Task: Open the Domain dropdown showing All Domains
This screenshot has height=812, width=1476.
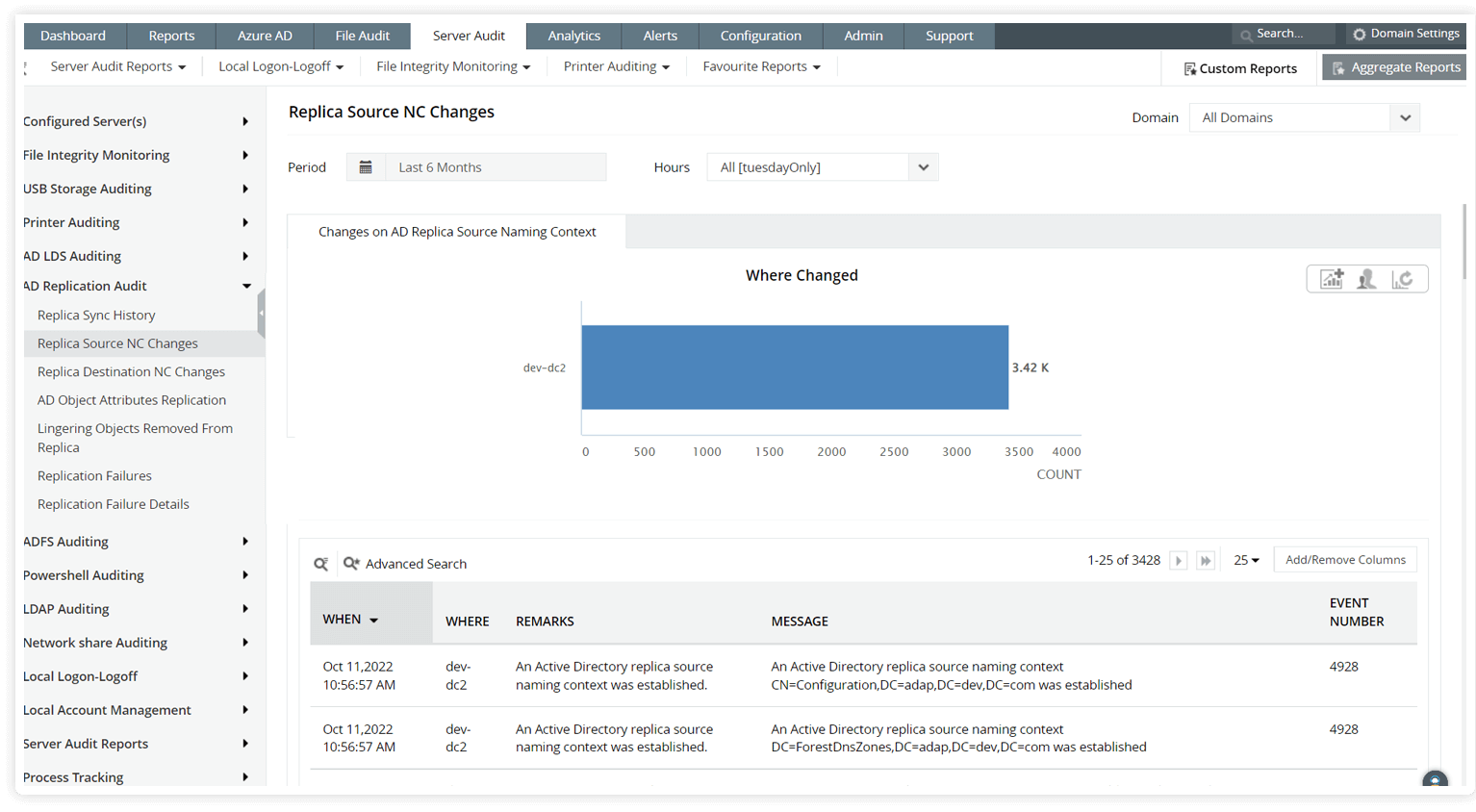Action: [1305, 117]
